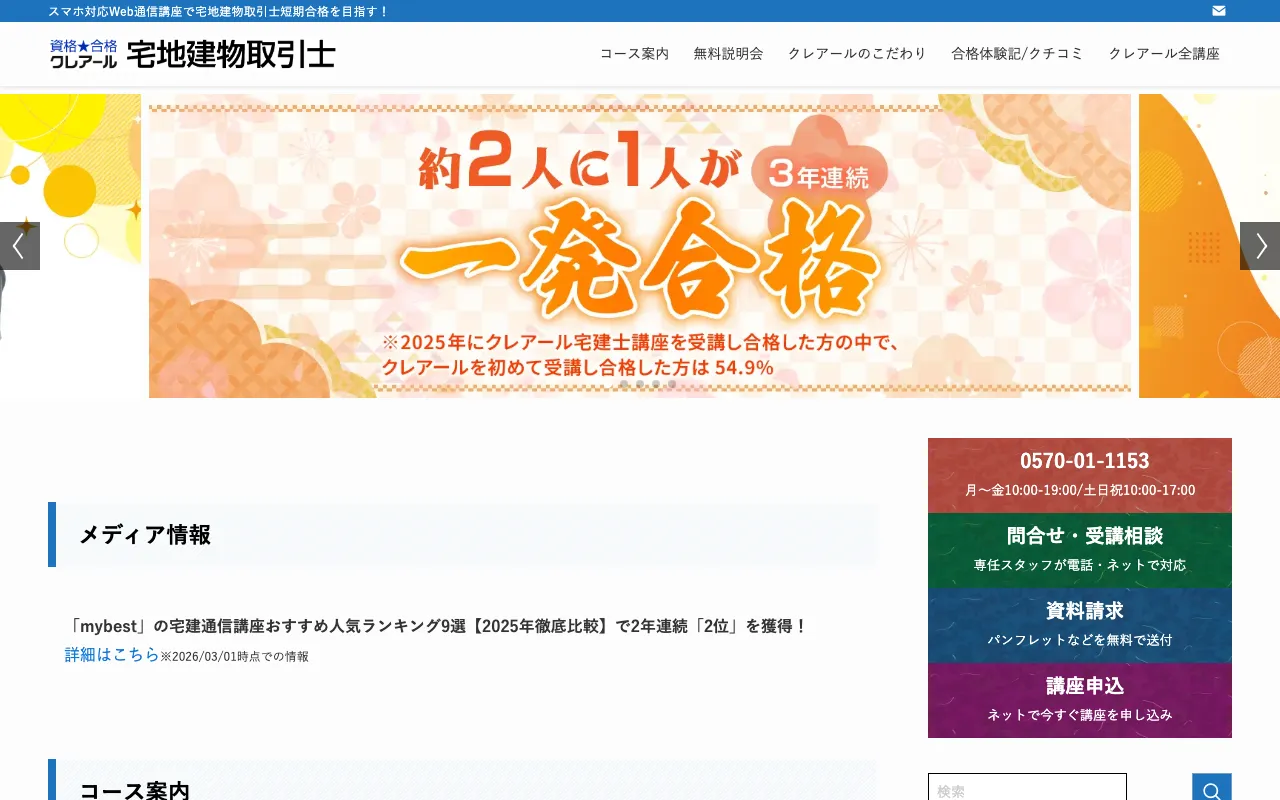
Task: Click the ※2026/03/01時点での情報 note
Action: (x=235, y=657)
